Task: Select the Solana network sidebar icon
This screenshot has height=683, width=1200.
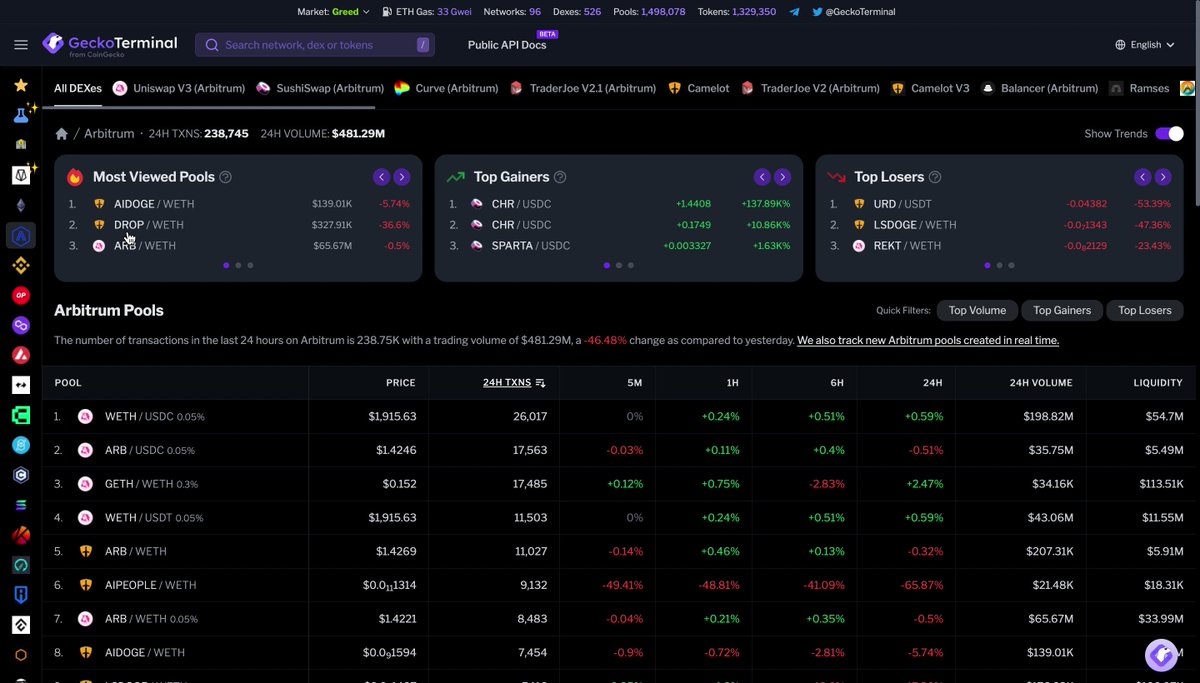Action: point(21,506)
